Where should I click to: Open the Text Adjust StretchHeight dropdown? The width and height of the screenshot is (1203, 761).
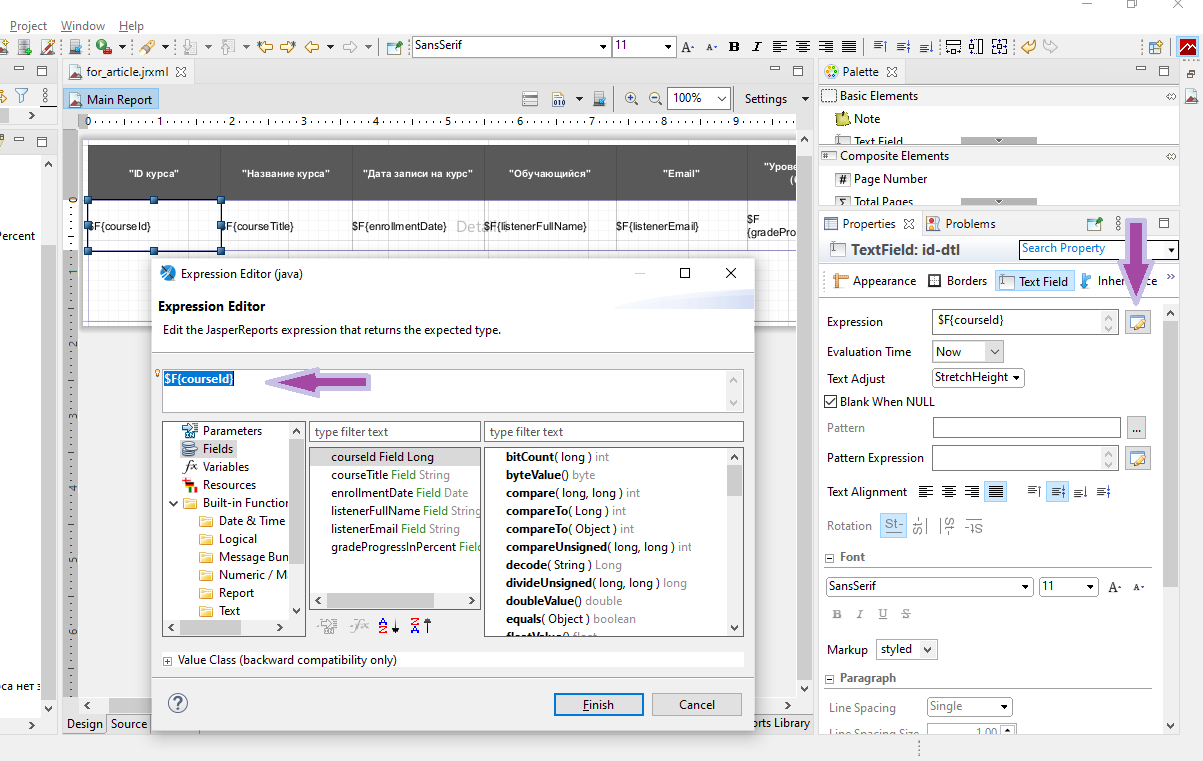[x=978, y=378]
